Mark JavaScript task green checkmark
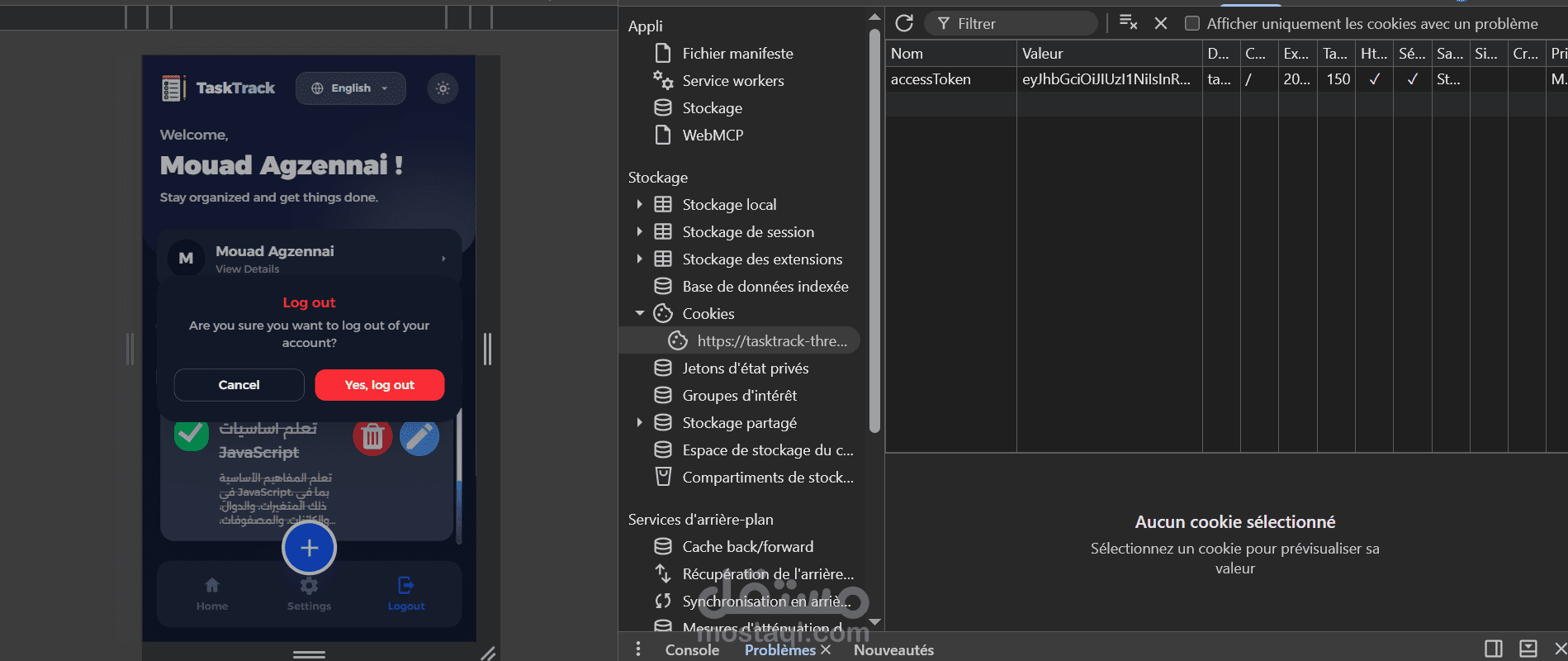The height and width of the screenshot is (661, 1568). (x=192, y=434)
